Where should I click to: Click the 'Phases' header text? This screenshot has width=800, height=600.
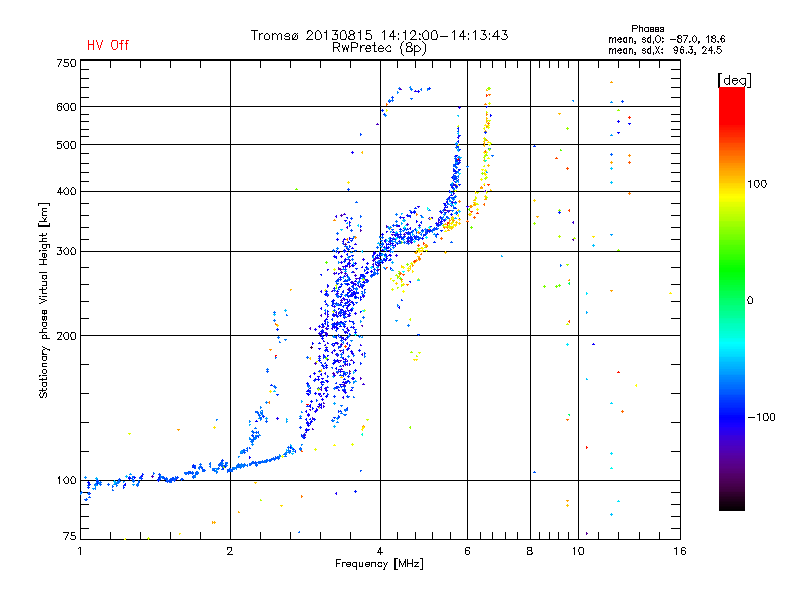pos(647,29)
